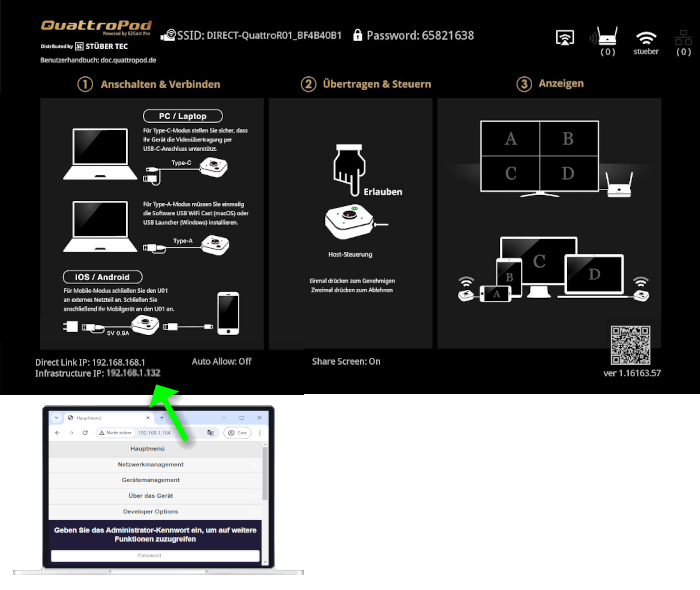Click the padlock icon beside Password
700x590 pixels.
click(x=357, y=35)
